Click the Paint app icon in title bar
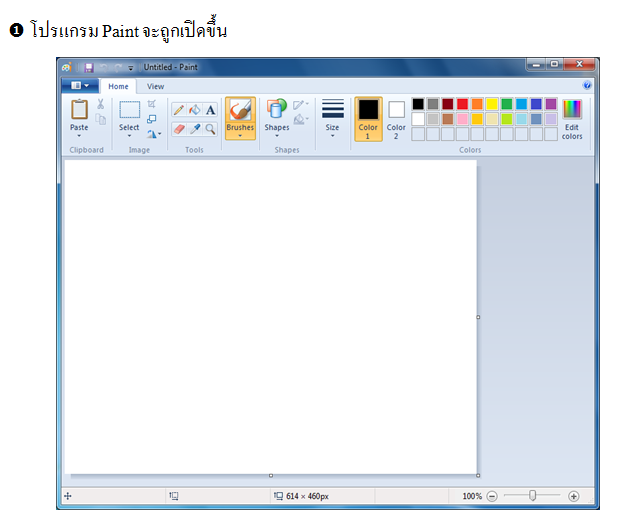 [x=67, y=67]
